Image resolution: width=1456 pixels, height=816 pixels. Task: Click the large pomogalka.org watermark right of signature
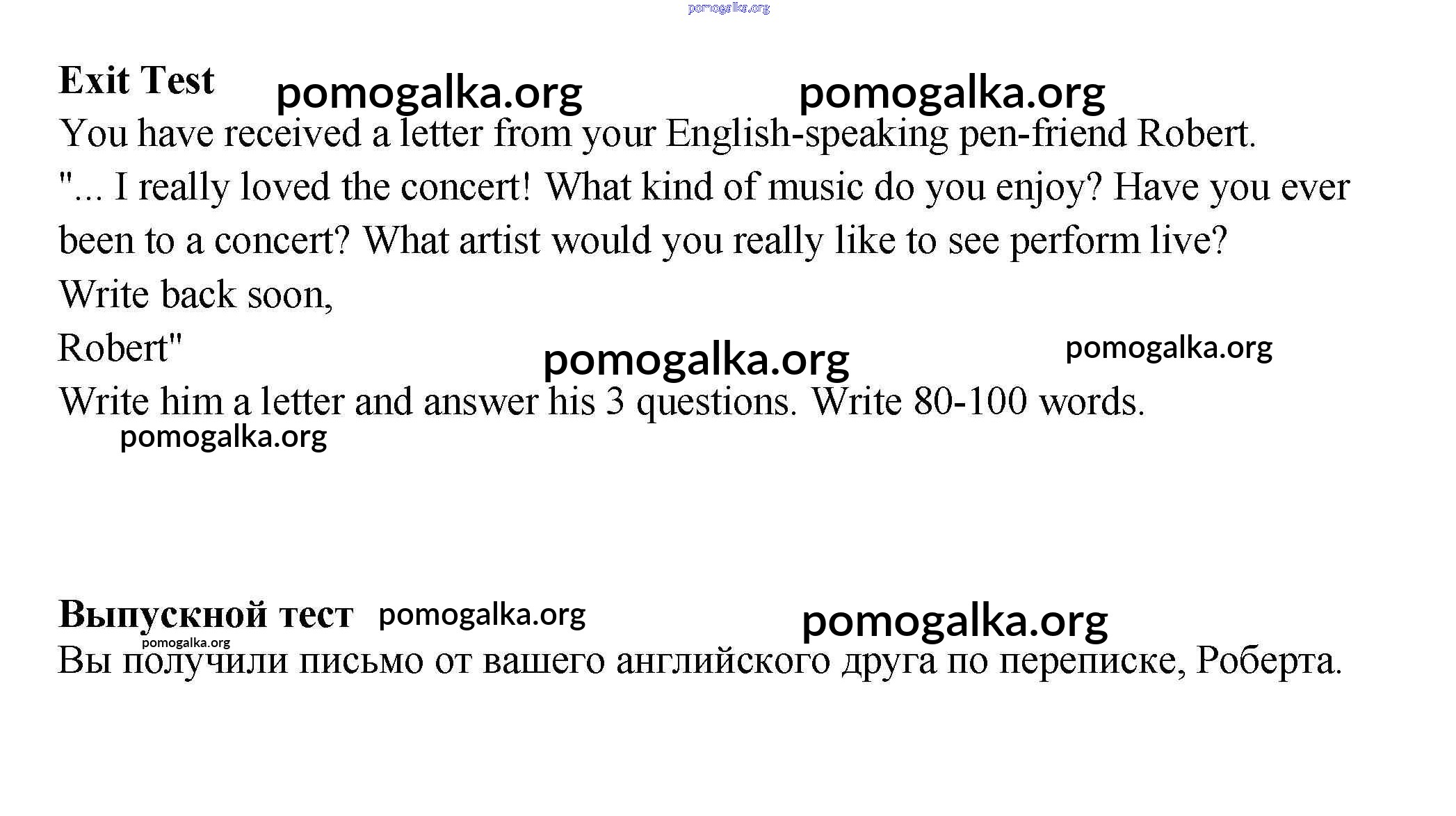pyautogui.click(x=695, y=359)
